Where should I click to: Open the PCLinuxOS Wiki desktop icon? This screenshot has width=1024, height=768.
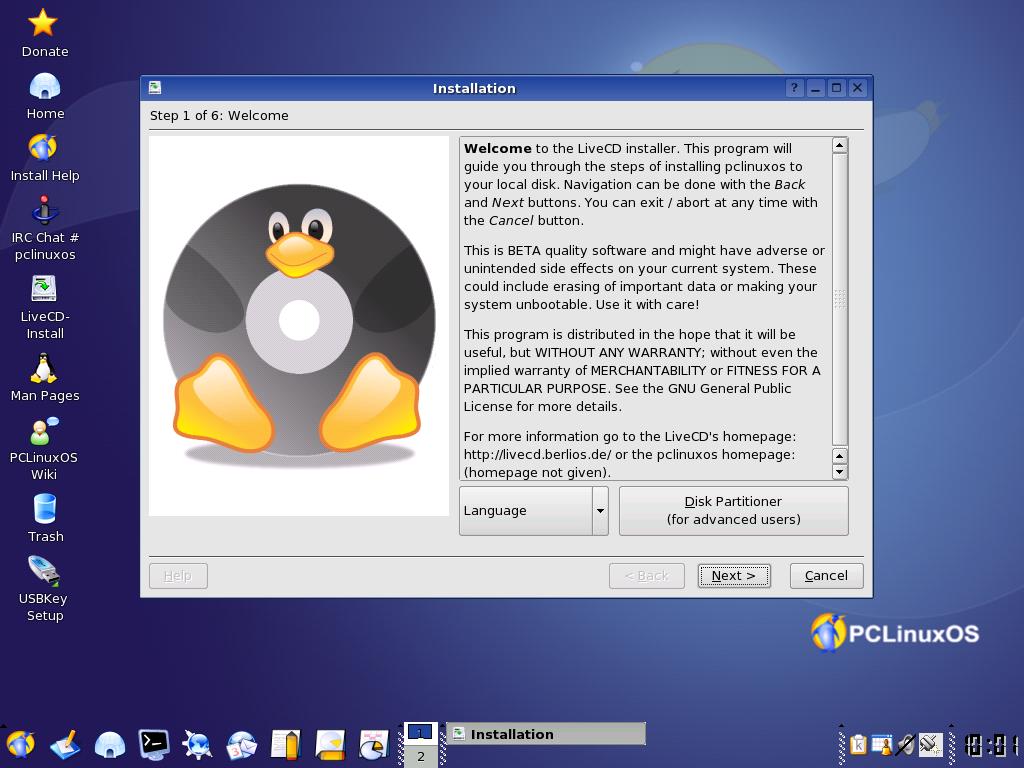[x=44, y=431]
